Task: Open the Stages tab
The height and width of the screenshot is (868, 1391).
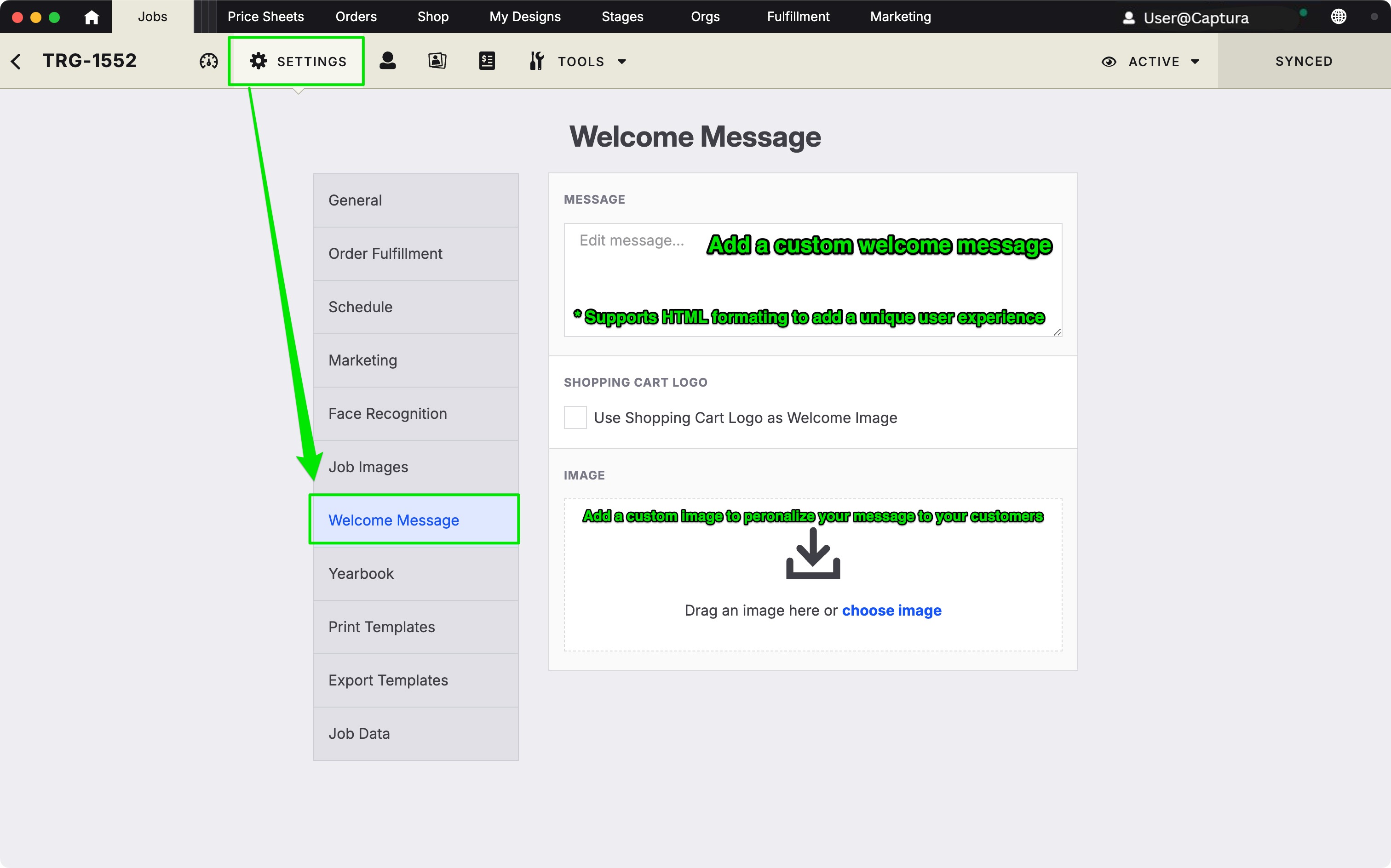Action: pos(622,17)
